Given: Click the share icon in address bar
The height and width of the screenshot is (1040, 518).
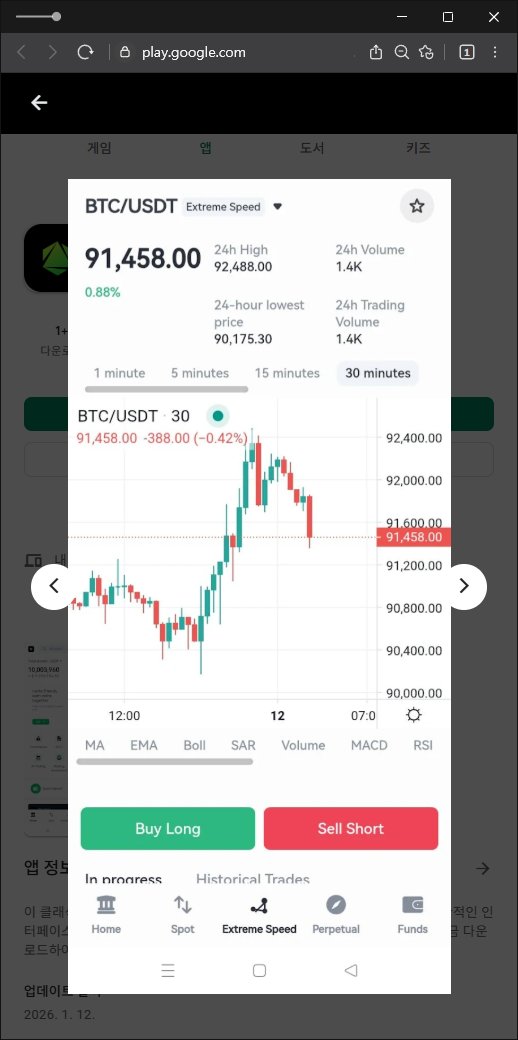Looking at the screenshot, I should [x=375, y=52].
